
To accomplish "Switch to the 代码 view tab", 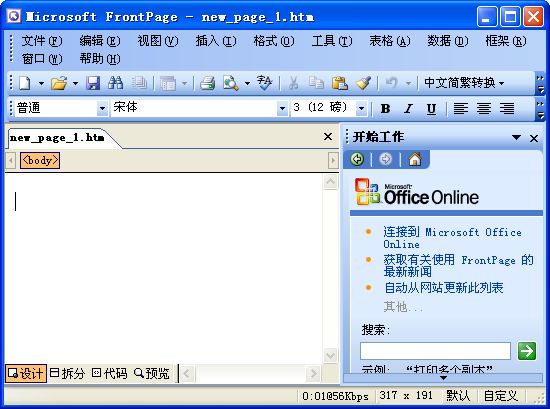I will coord(110,373).
